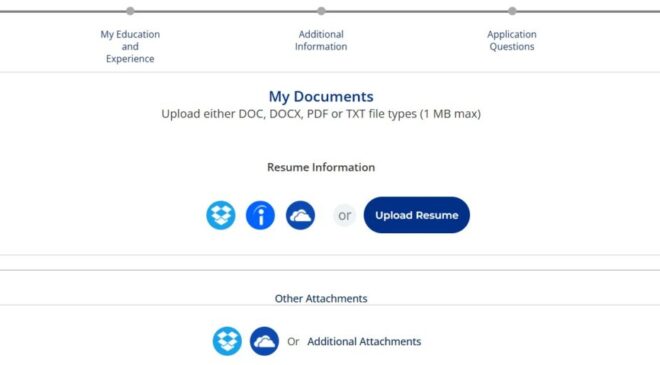660x365 pixels.
Task: Select progress dot above Application Questions
Action: (x=512, y=11)
